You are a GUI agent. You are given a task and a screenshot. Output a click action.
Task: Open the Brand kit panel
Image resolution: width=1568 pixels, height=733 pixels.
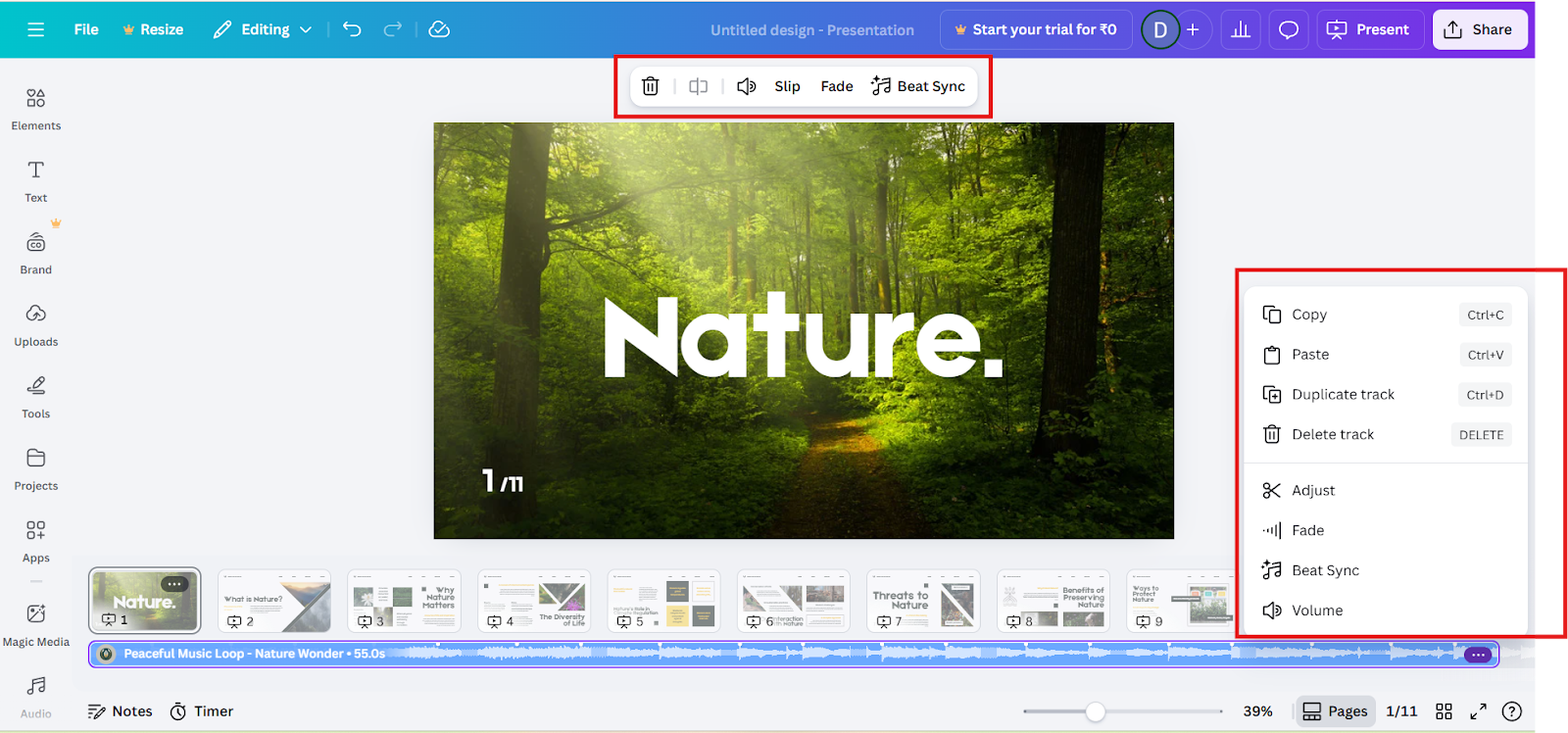pos(36,253)
